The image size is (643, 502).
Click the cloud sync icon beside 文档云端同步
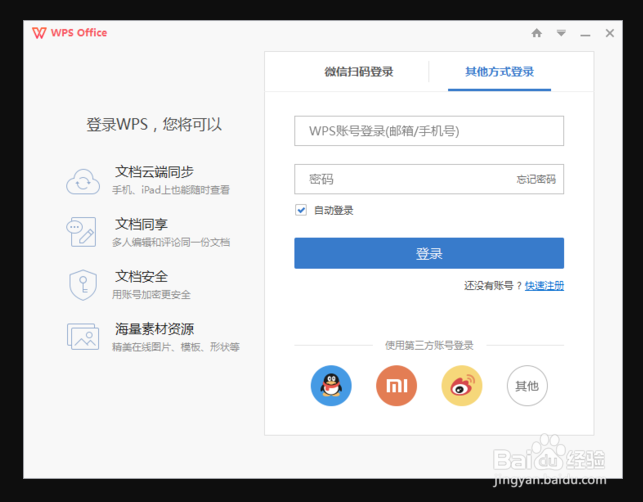(x=83, y=181)
